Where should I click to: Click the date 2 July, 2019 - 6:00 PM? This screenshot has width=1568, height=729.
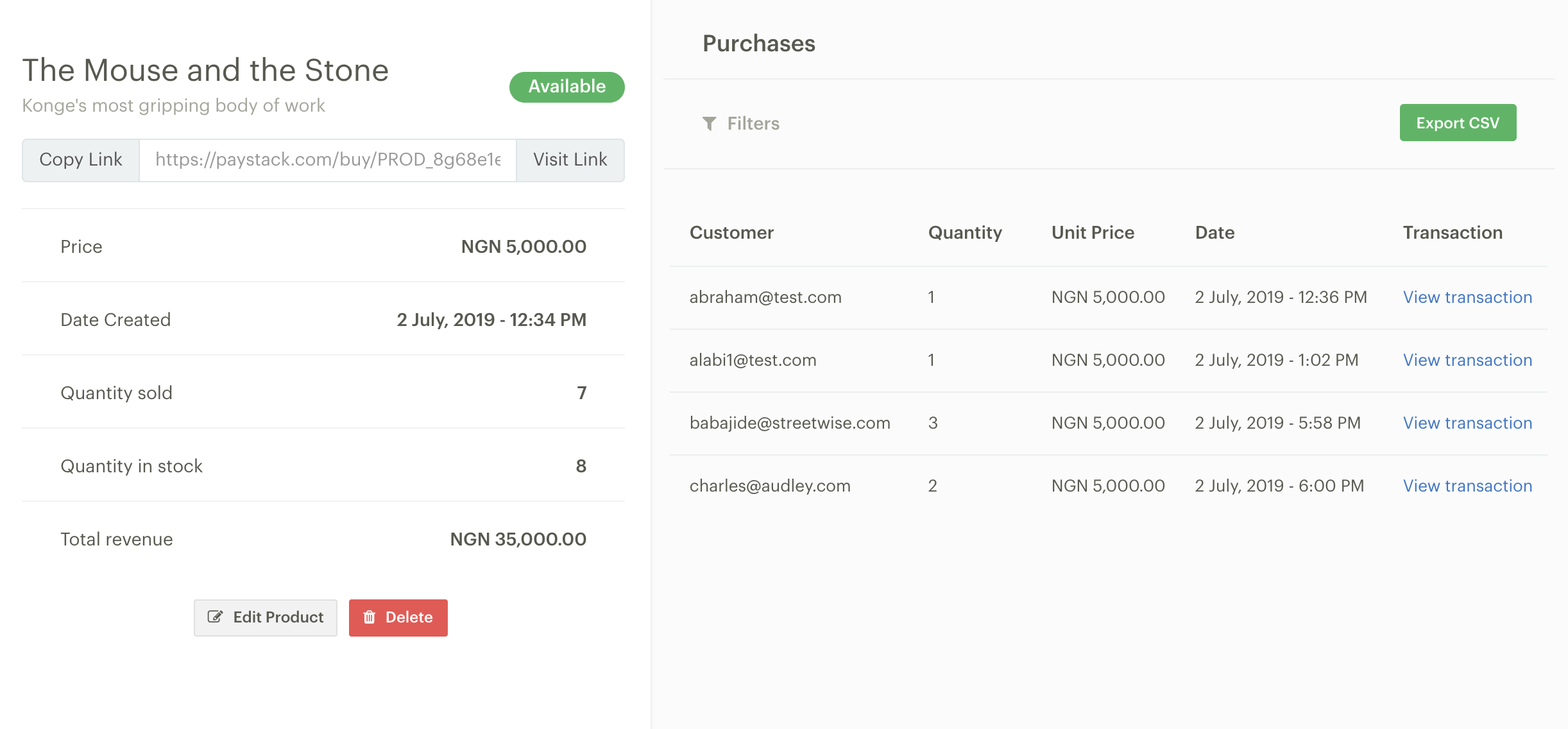point(1279,486)
